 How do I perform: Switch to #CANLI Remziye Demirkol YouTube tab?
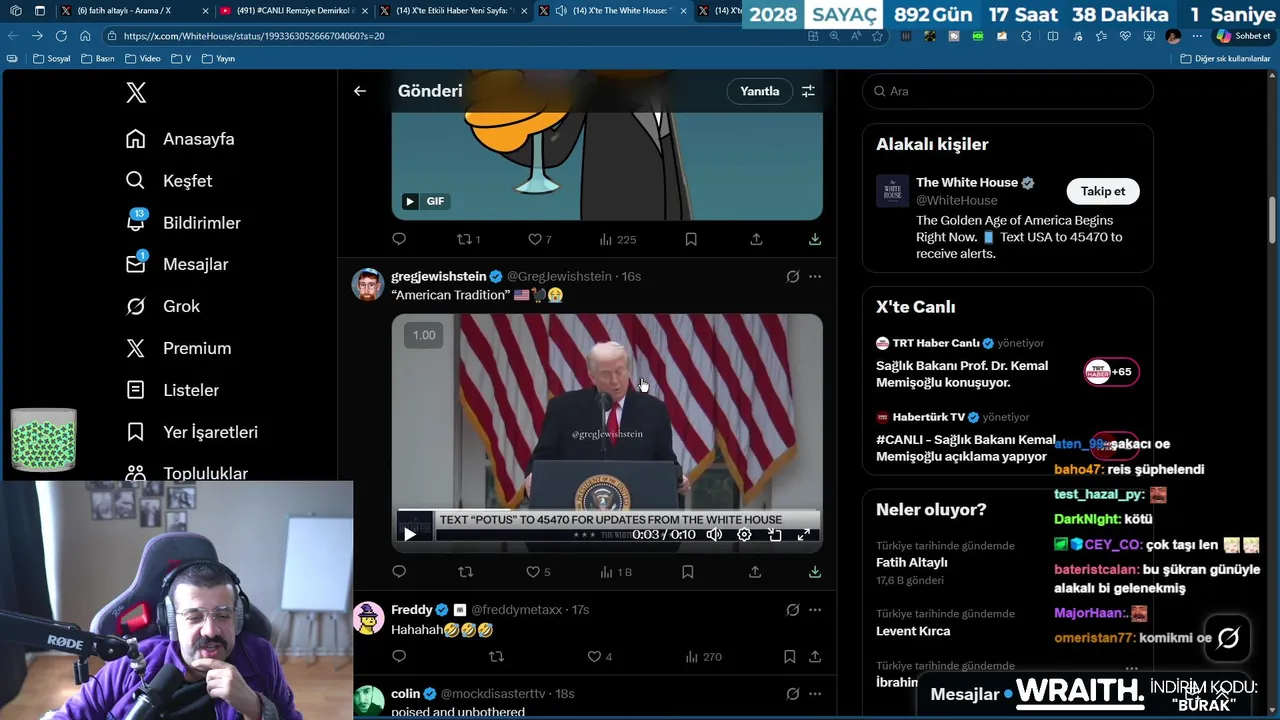point(292,10)
